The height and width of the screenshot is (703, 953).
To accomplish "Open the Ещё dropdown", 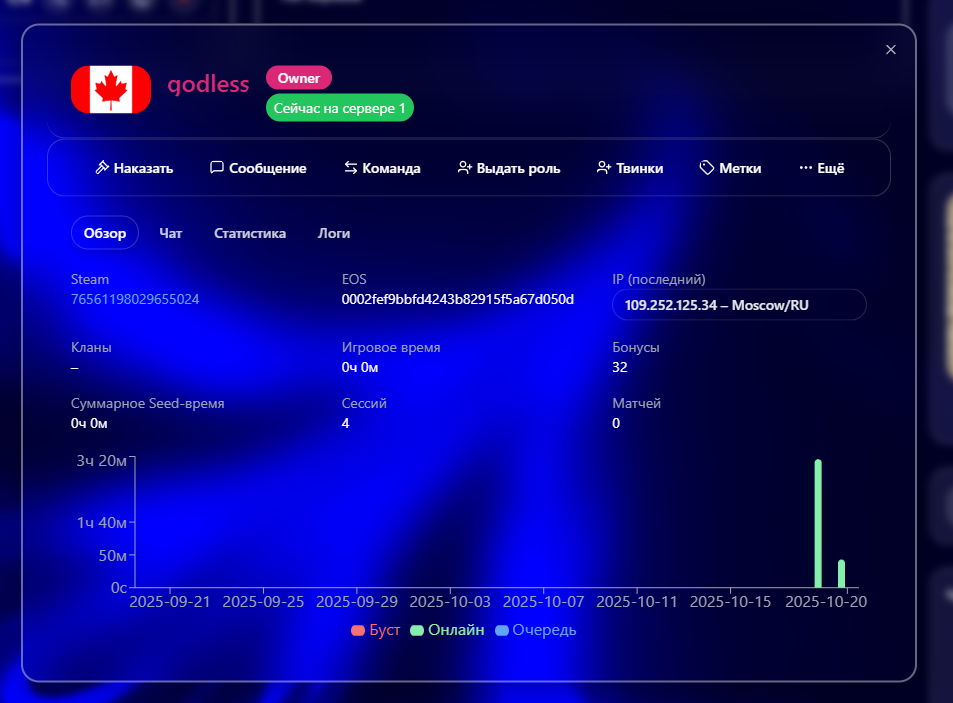I will click(x=820, y=167).
